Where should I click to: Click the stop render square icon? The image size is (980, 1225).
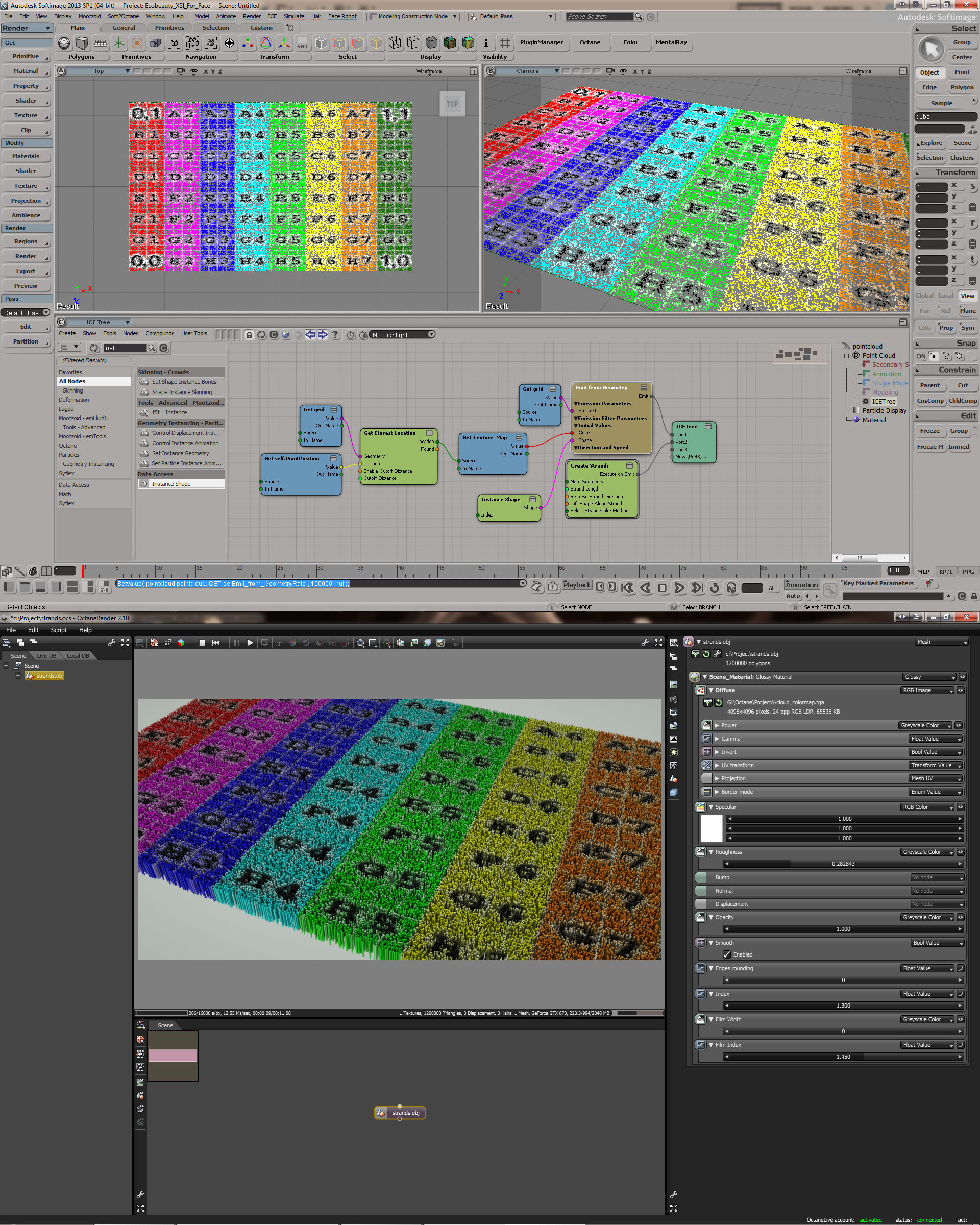(202, 643)
